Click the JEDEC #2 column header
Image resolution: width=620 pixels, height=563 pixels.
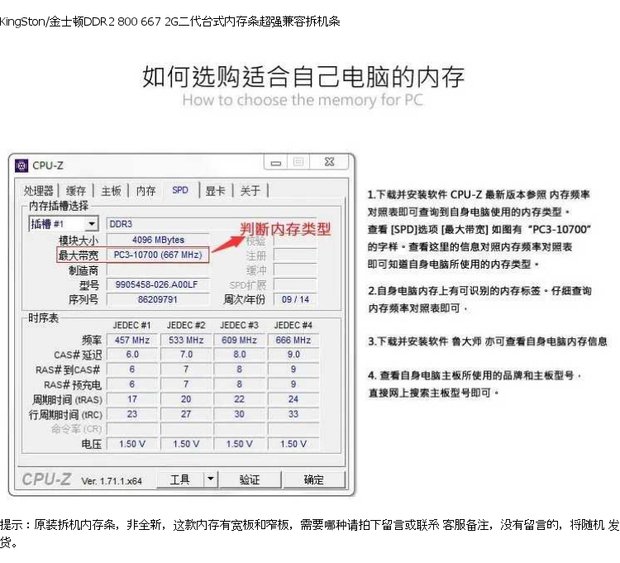tap(186, 325)
